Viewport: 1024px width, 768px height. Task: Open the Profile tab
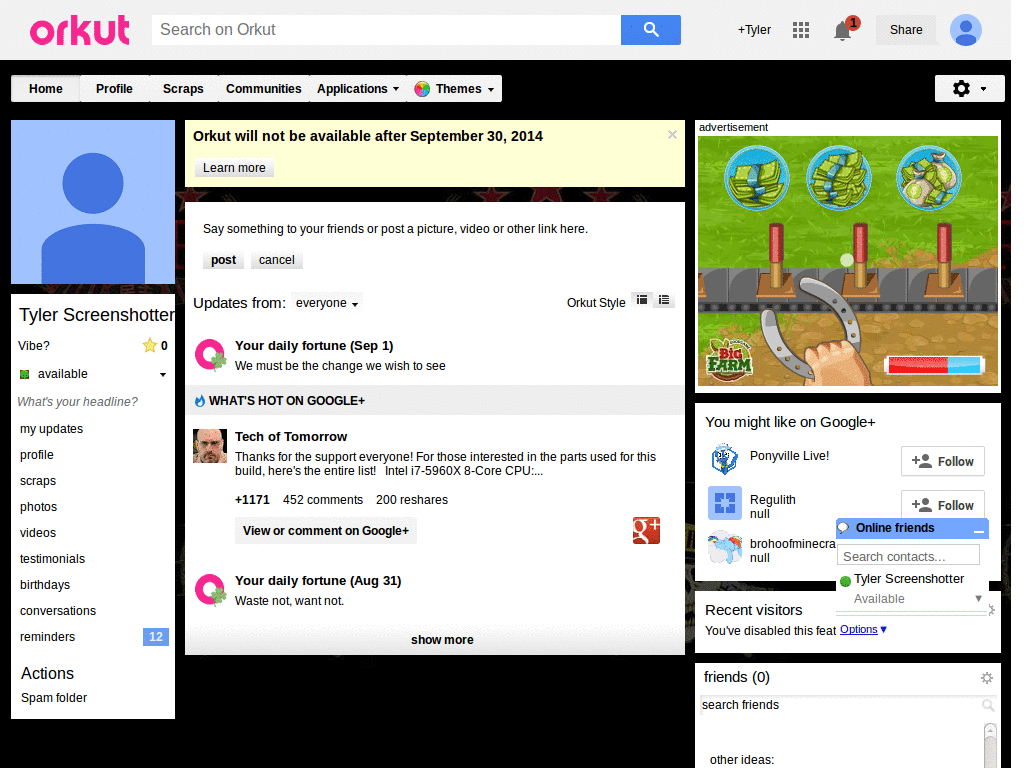(114, 89)
